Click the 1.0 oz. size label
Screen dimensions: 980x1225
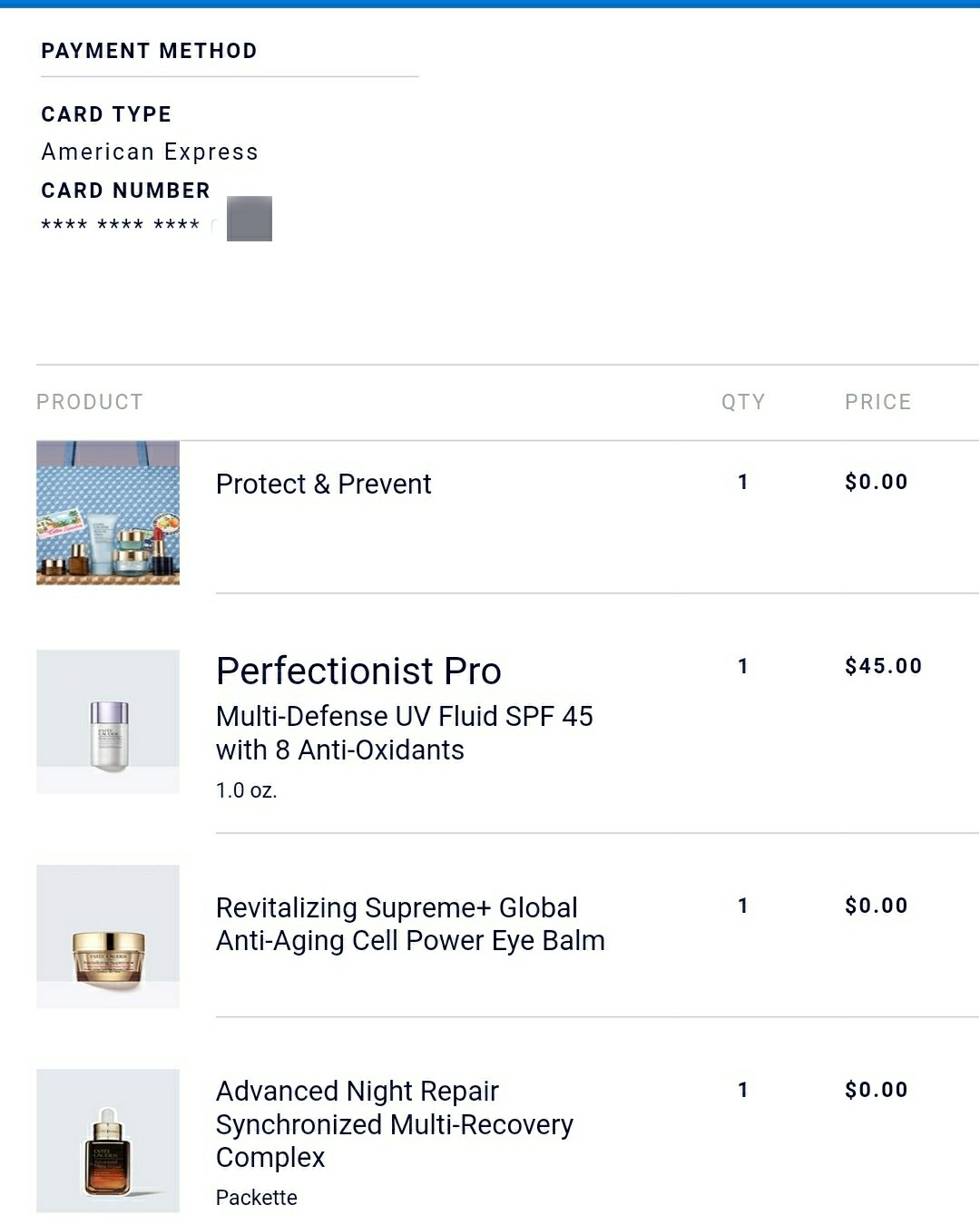[x=246, y=790]
